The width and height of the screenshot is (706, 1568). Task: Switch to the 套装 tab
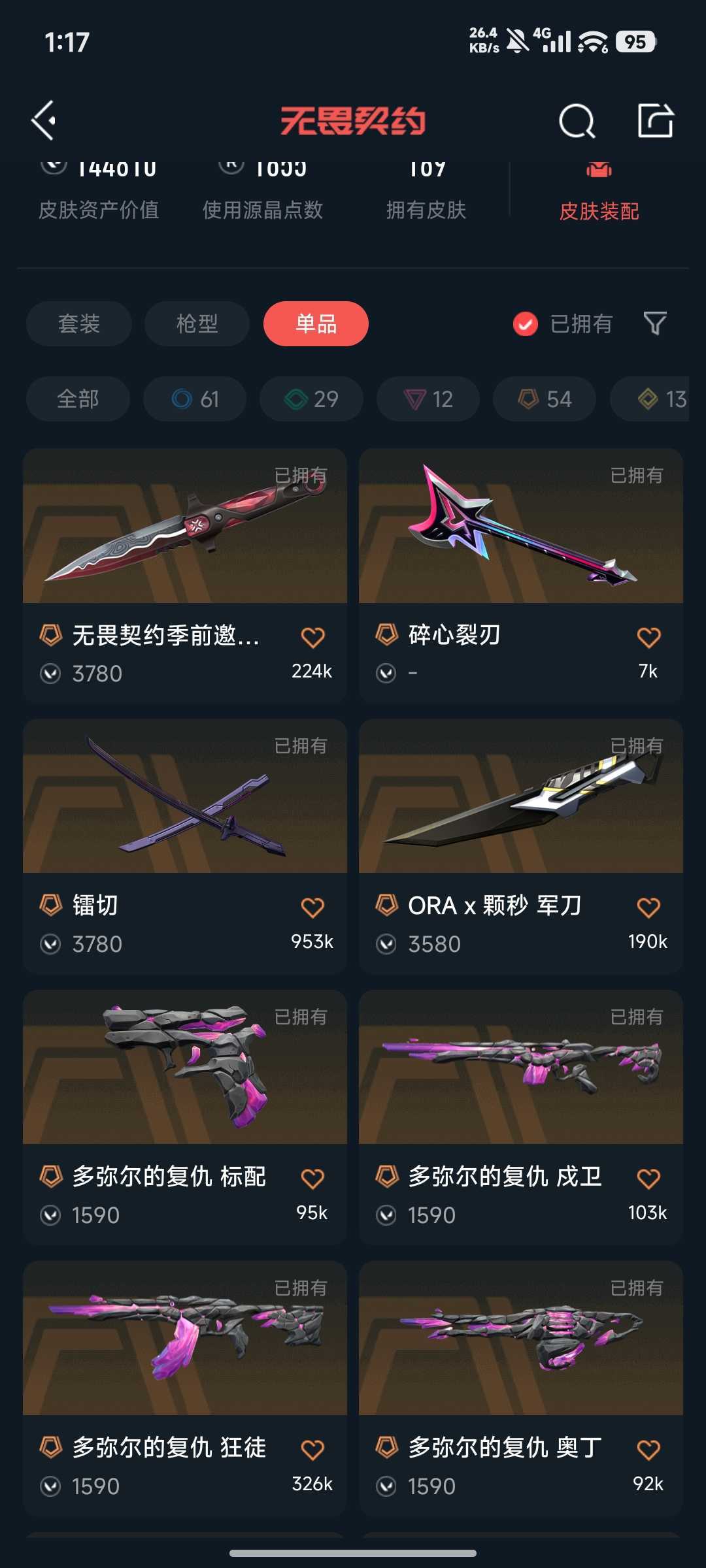click(x=79, y=323)
